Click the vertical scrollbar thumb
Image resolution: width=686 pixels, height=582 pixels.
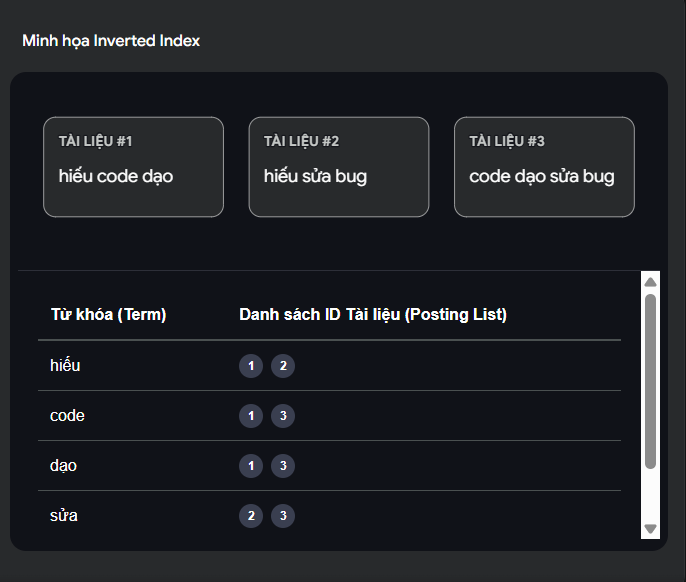pos(650,380)
